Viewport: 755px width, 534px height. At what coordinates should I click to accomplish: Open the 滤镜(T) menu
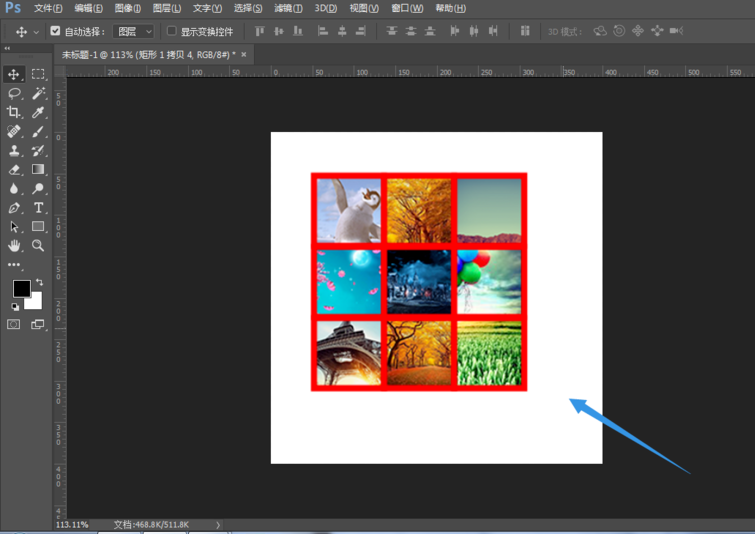pos(288,8)
